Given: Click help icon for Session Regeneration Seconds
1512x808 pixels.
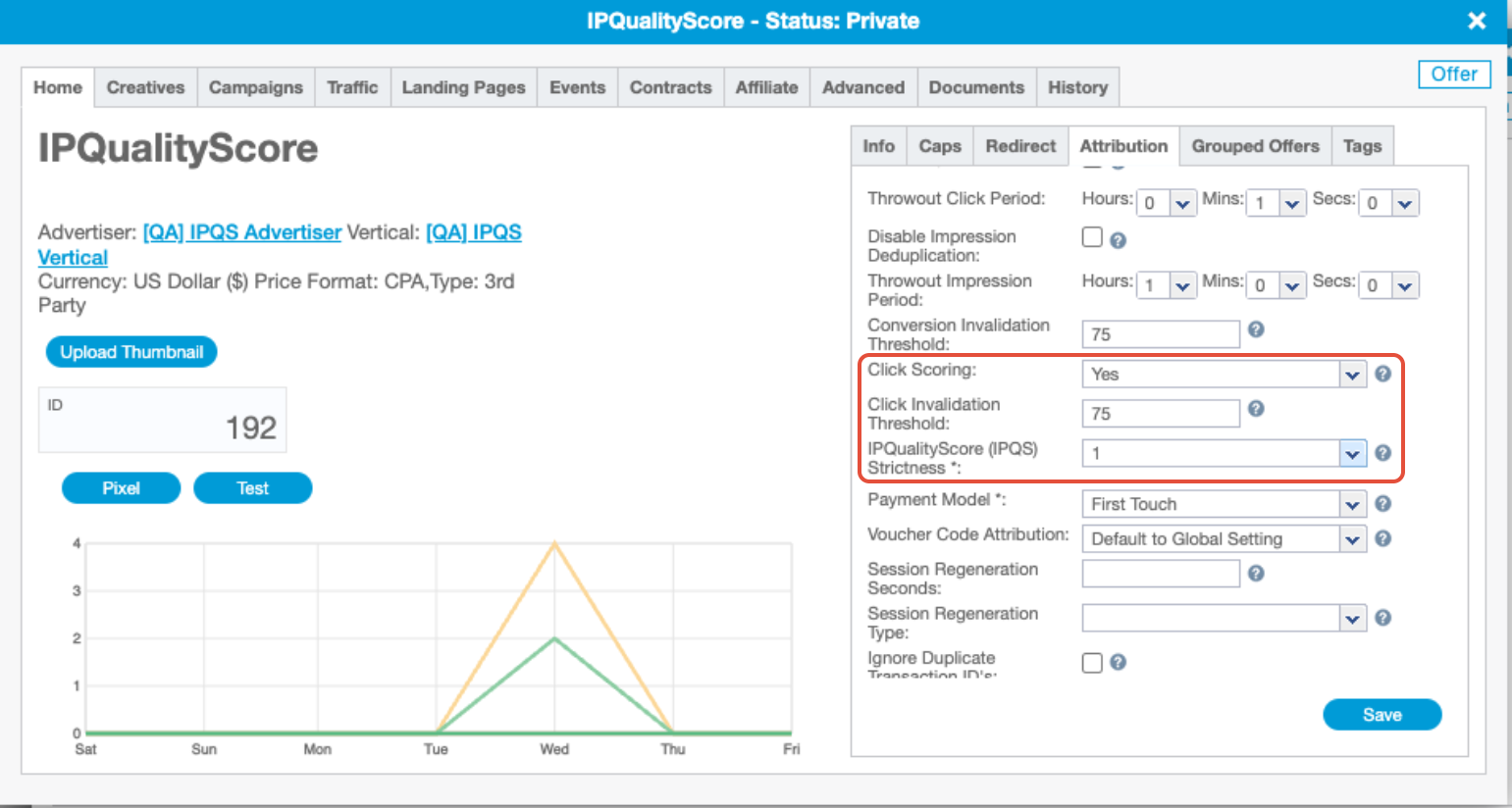Looking at the screenshot, I should (1256, 574).
